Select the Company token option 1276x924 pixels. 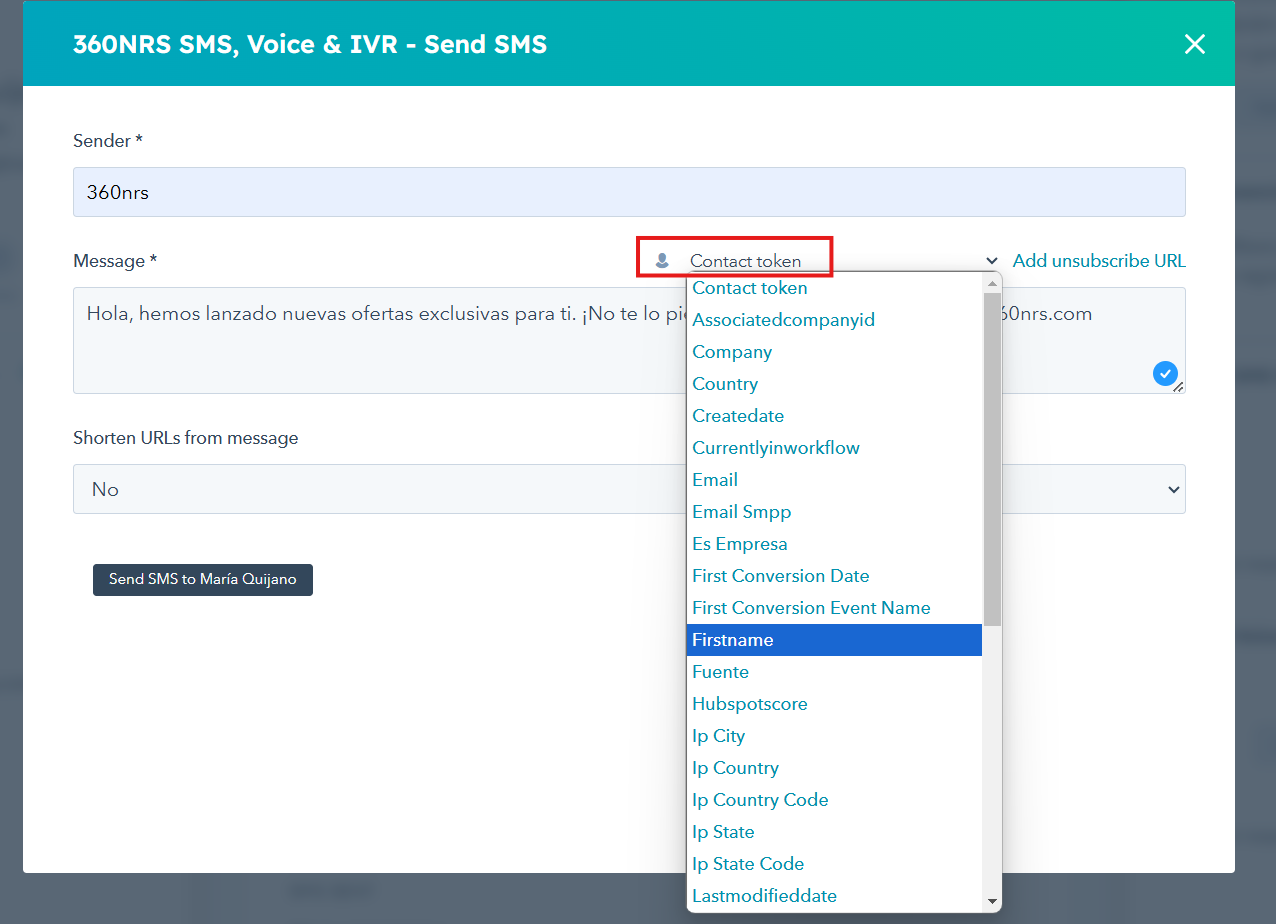pos(732,352)
